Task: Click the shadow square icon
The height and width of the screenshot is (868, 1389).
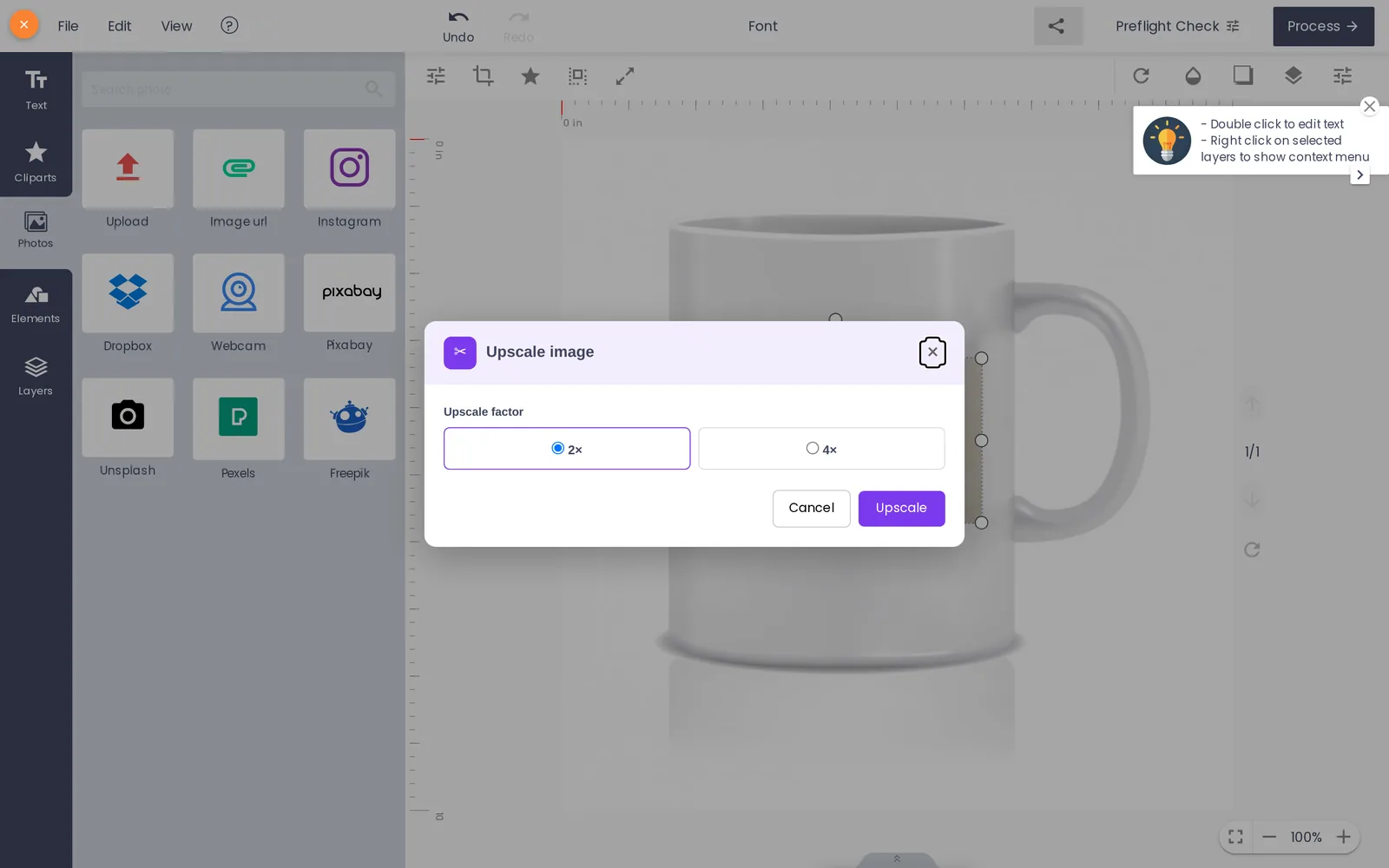Action: tap(1243, 76)
